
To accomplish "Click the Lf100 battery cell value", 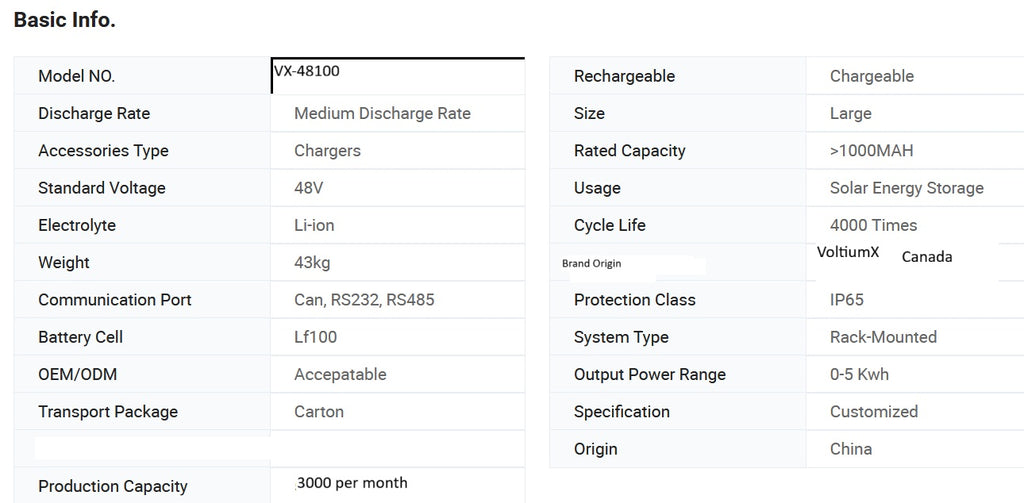I will coord(315,337).
